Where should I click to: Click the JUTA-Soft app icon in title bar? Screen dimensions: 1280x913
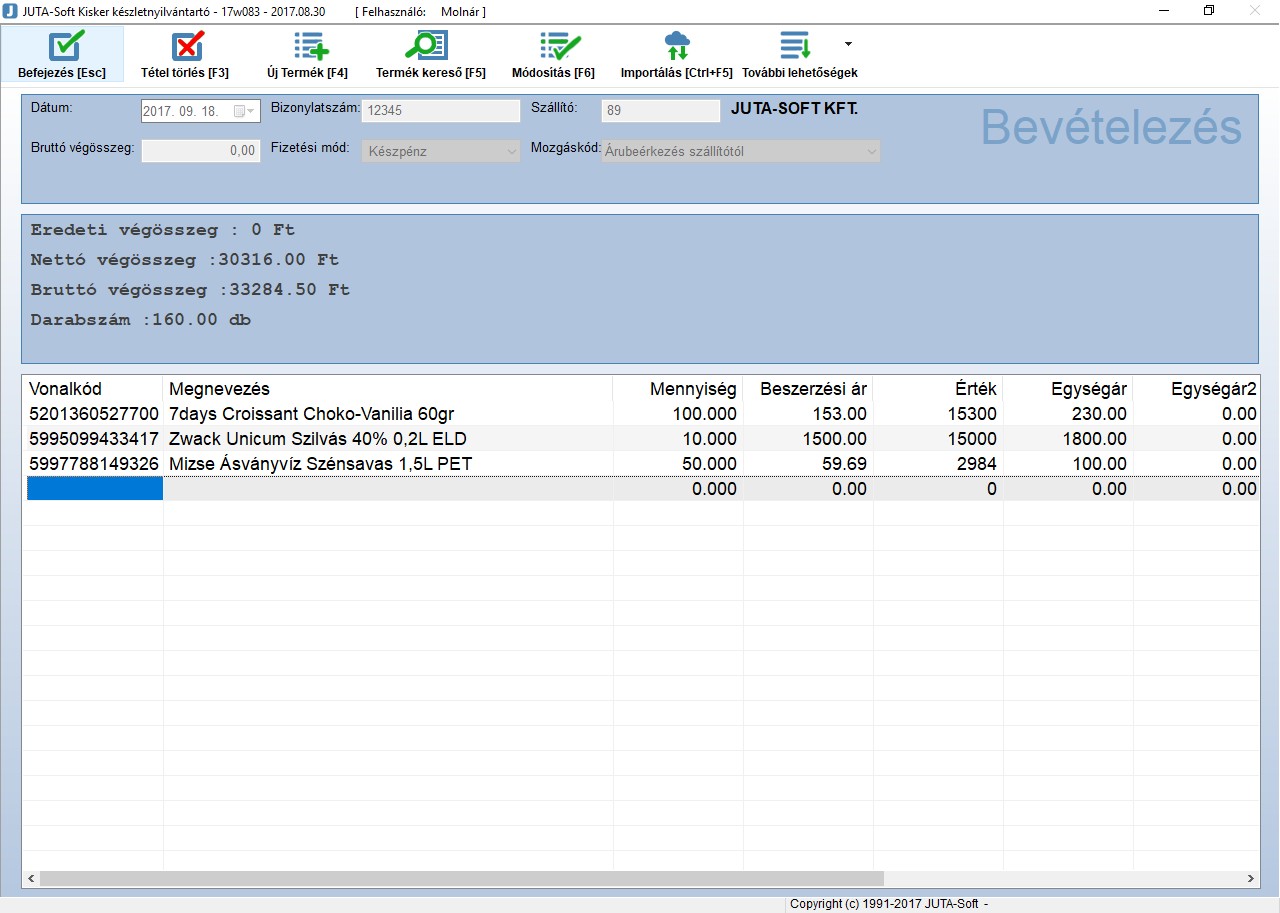click(x=10, y=11)
